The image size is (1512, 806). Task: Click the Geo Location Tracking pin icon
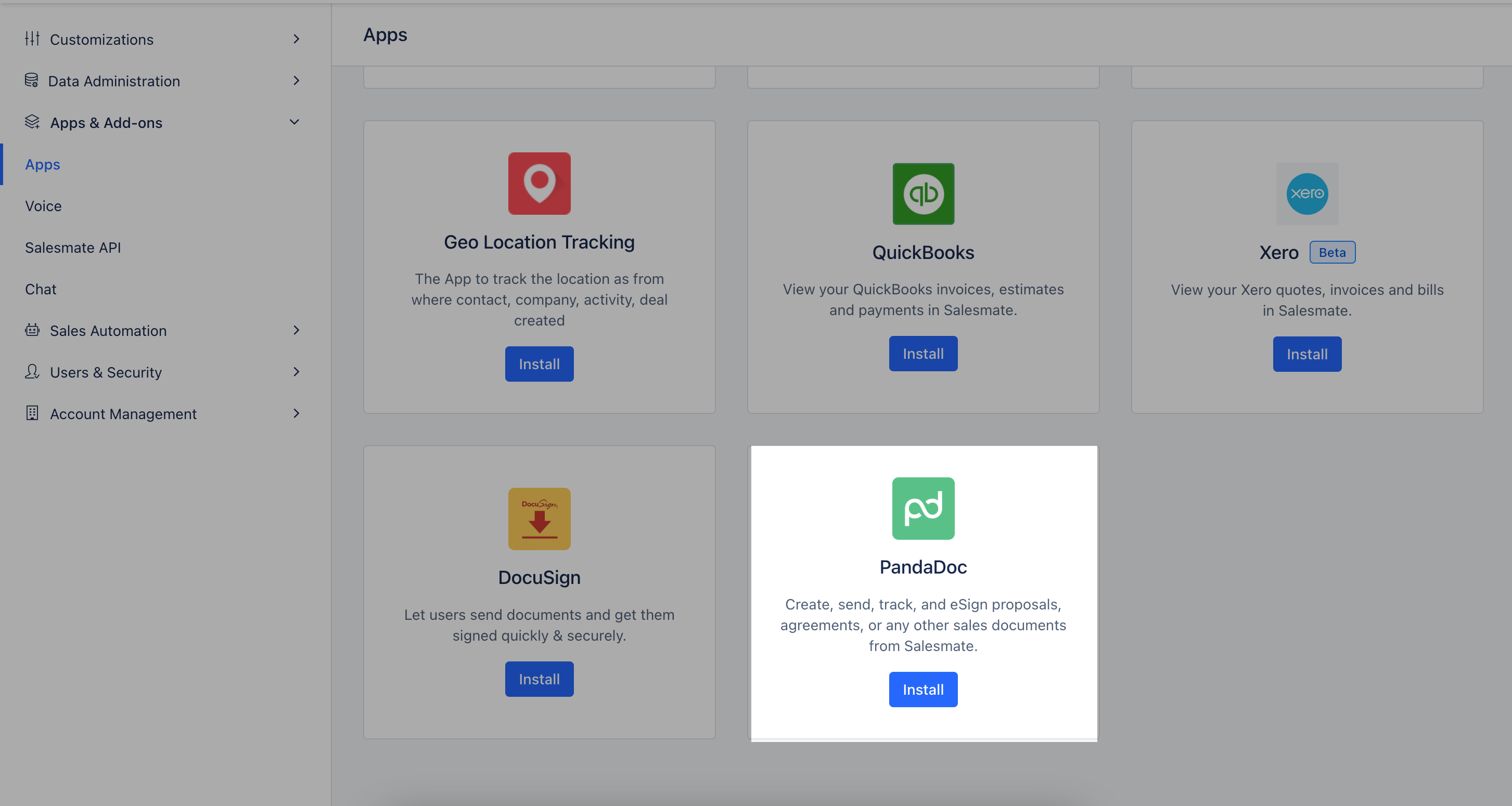click(539, 184)
